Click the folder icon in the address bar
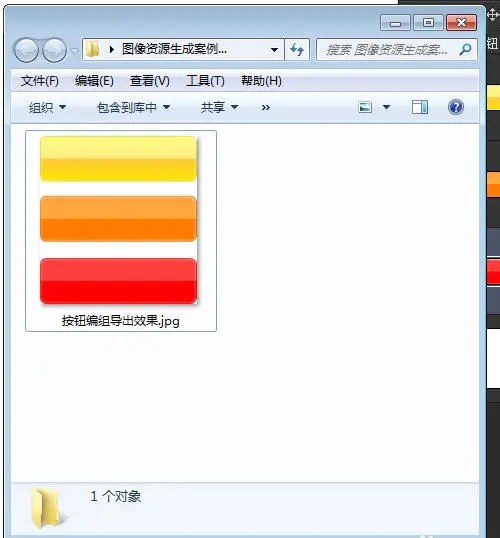The width and height of the screenshot is (500, 538). click(x=92, y=49)
